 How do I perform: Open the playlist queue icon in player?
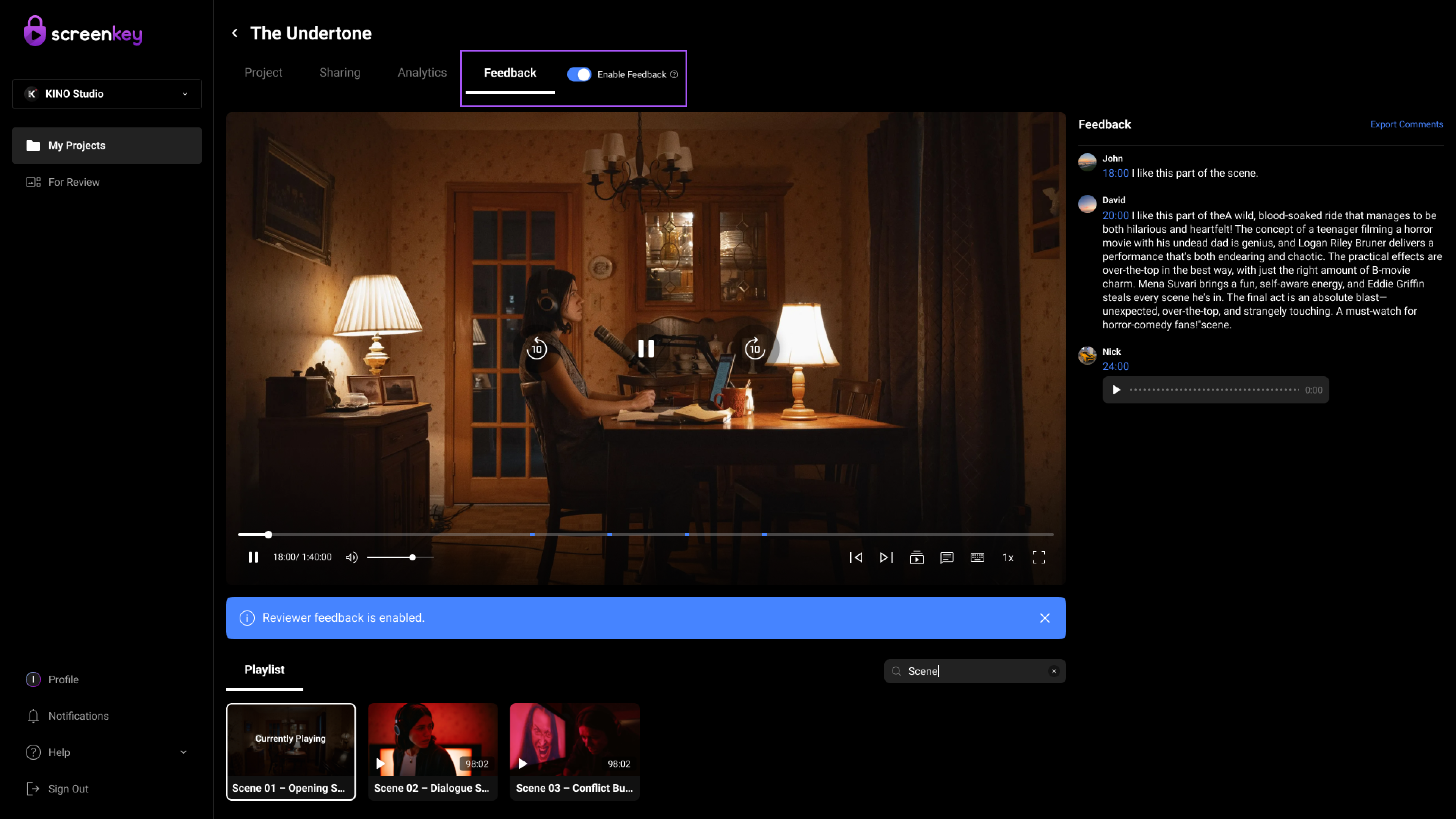tap(916, 557)
